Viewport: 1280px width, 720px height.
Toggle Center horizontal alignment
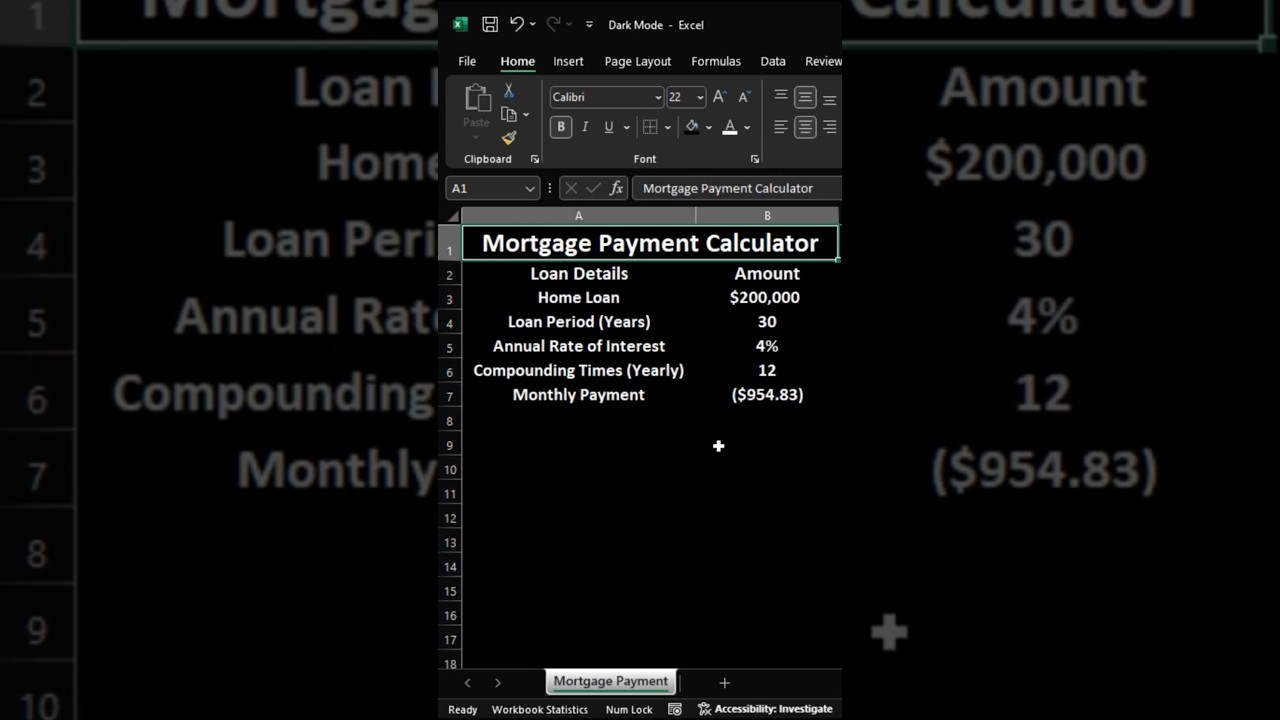tap(805, 127)
